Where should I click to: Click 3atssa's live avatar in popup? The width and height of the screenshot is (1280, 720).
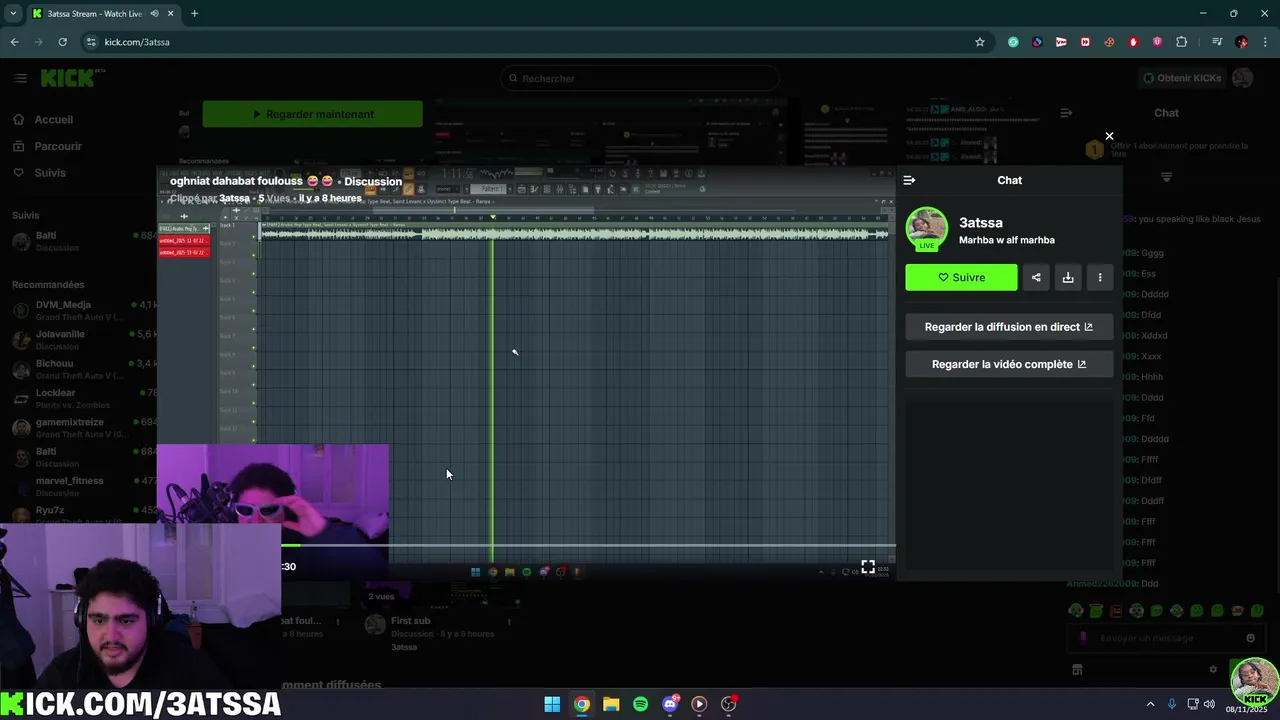pos(927,229)
